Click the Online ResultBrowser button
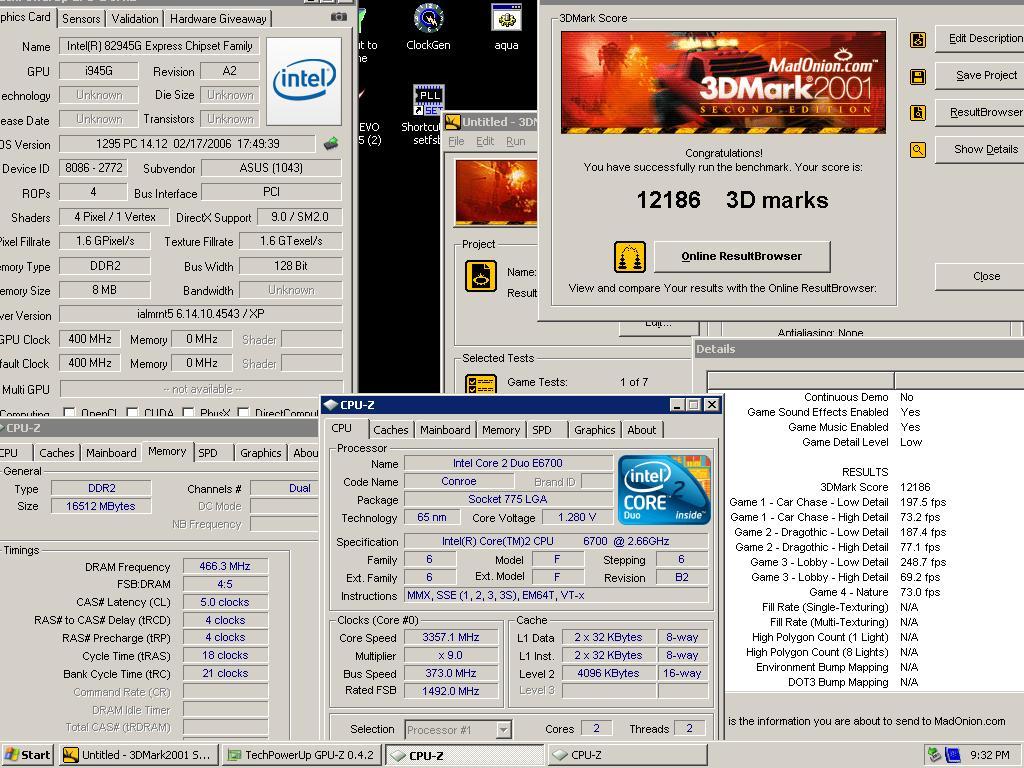The height and width of the screenshot is (768, 1024). (x=742, y=256)
